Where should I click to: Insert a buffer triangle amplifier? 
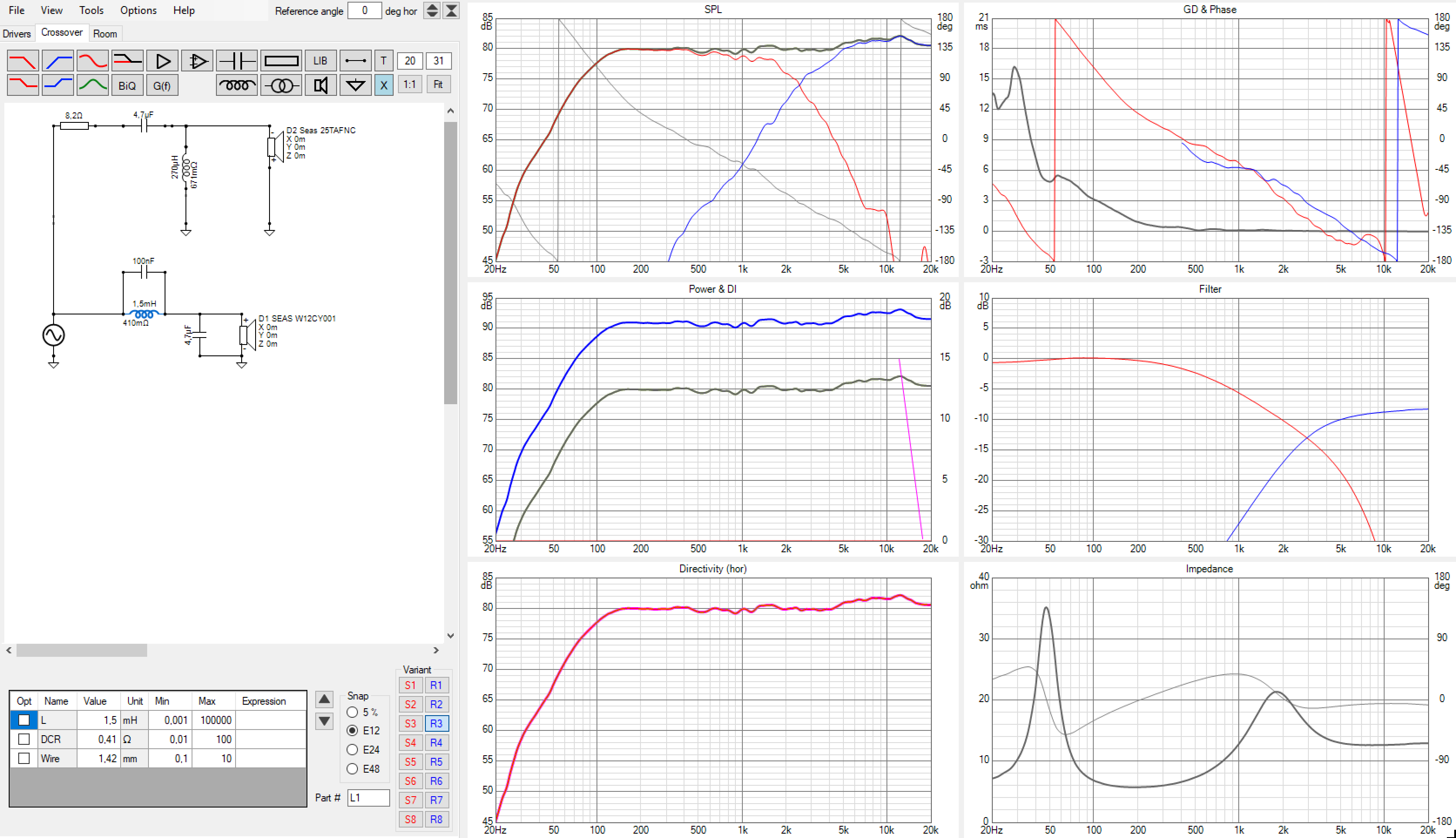162,61
